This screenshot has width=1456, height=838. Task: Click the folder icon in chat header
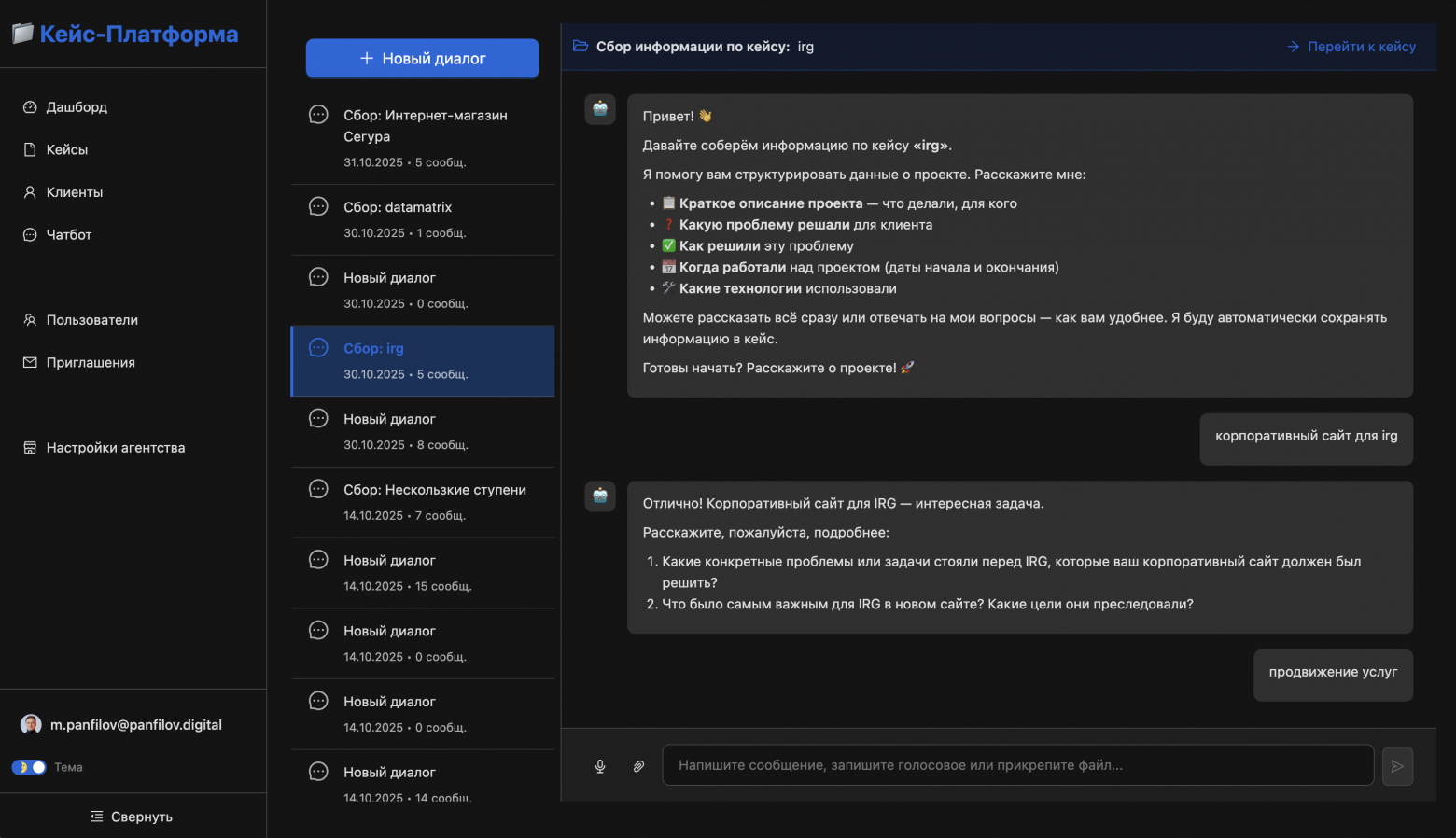(x=581, y=45)
